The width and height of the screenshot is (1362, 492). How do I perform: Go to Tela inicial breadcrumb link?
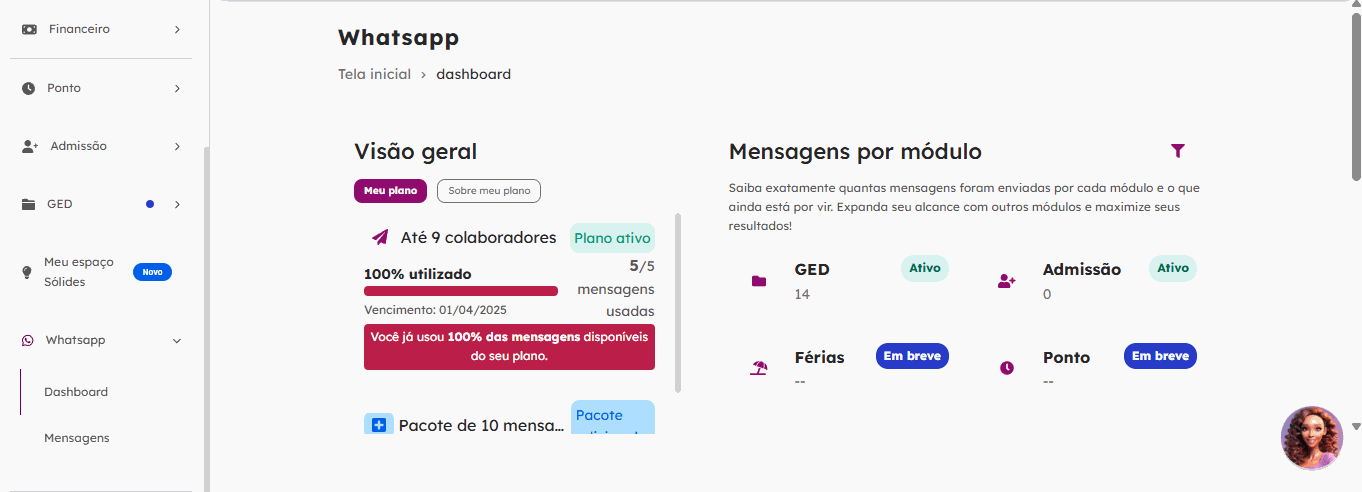[x=374, y=74]
